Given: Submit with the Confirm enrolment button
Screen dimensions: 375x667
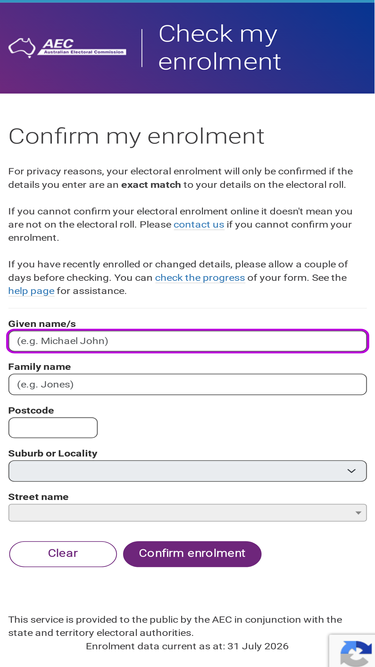Looking at the screenshot, I should [192, 553].
